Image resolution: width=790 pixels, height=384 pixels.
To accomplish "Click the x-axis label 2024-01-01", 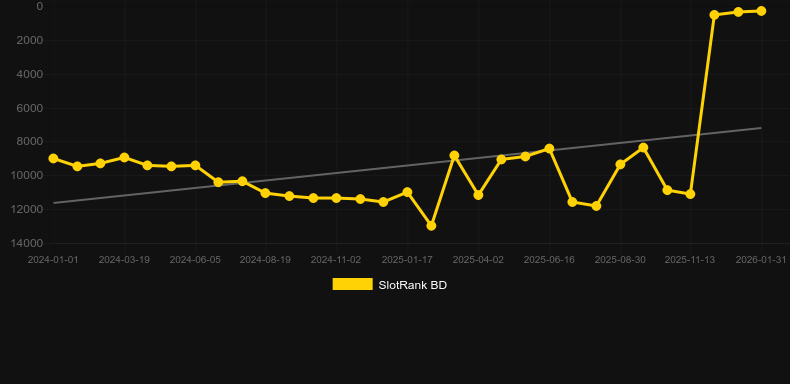I will tap(53, 260).
